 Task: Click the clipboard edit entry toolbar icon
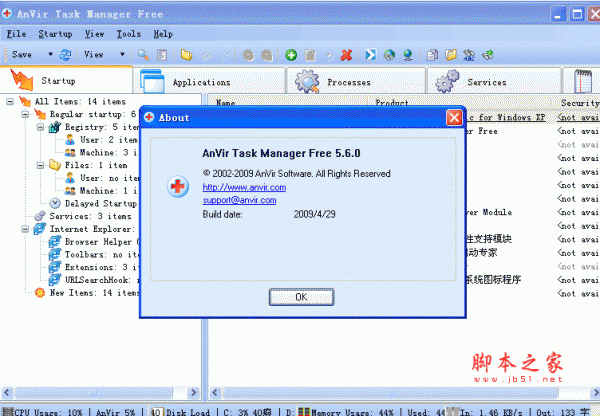click(x=310, y=55)
